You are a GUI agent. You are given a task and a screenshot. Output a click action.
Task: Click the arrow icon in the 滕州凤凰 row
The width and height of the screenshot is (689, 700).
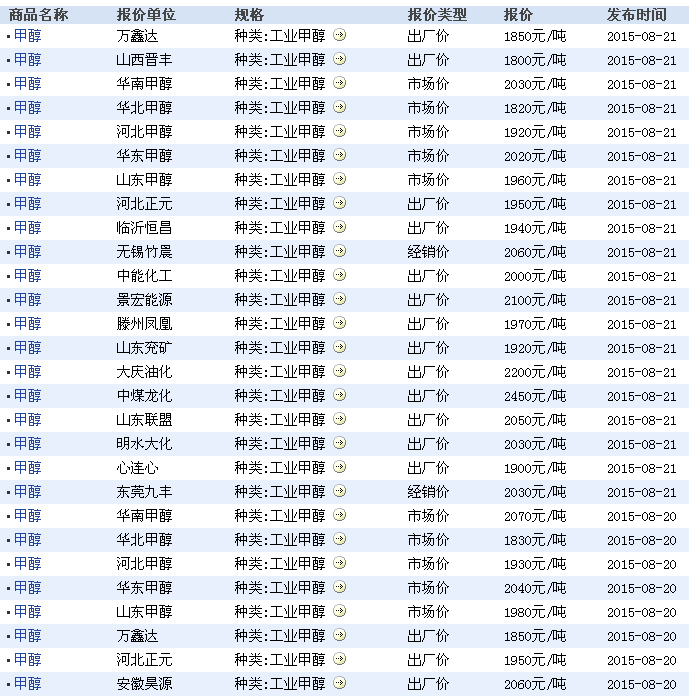pos(339,323)
